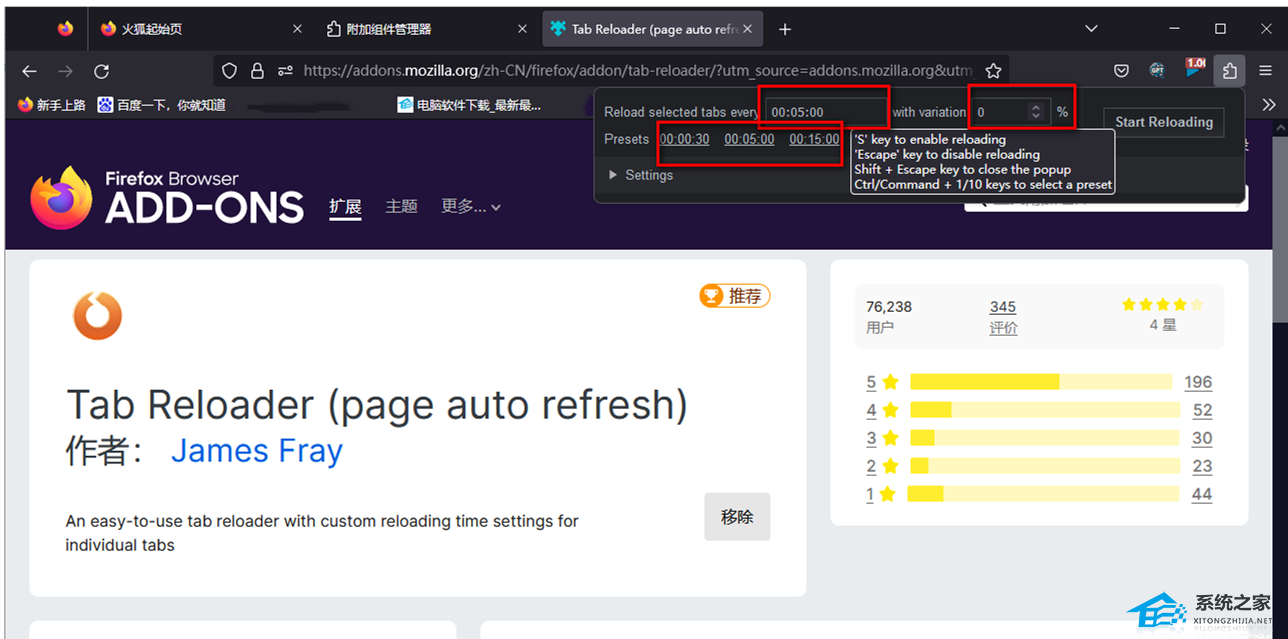The width and height of the screenshot is (1288, 639).
Task: Select the 00:05:00 preset
Action: 749,139
